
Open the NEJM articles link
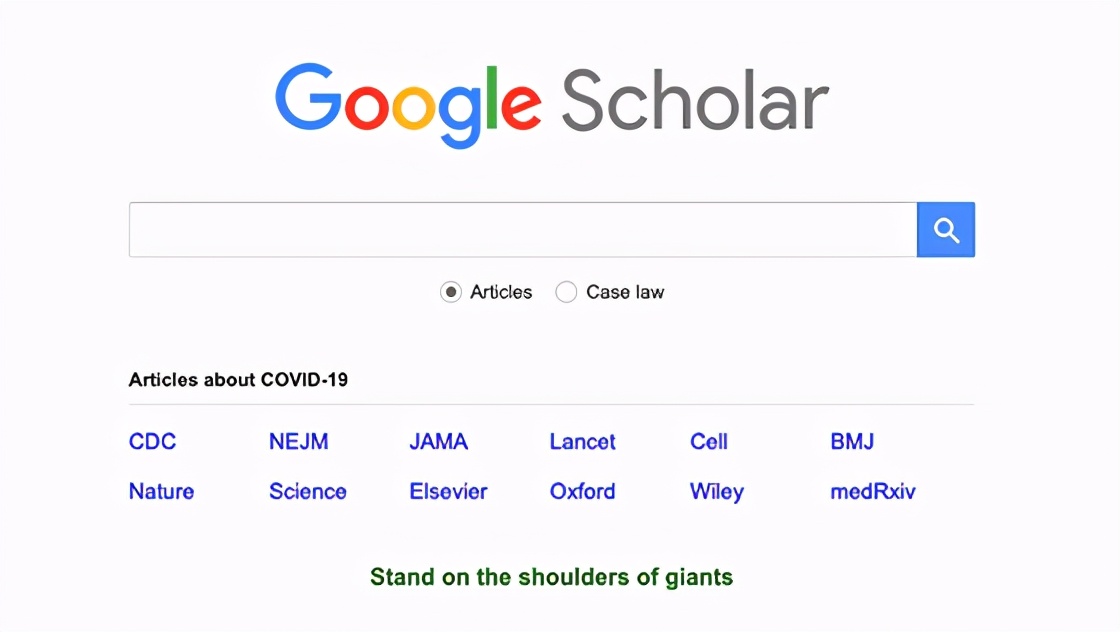tap(298, 441)
